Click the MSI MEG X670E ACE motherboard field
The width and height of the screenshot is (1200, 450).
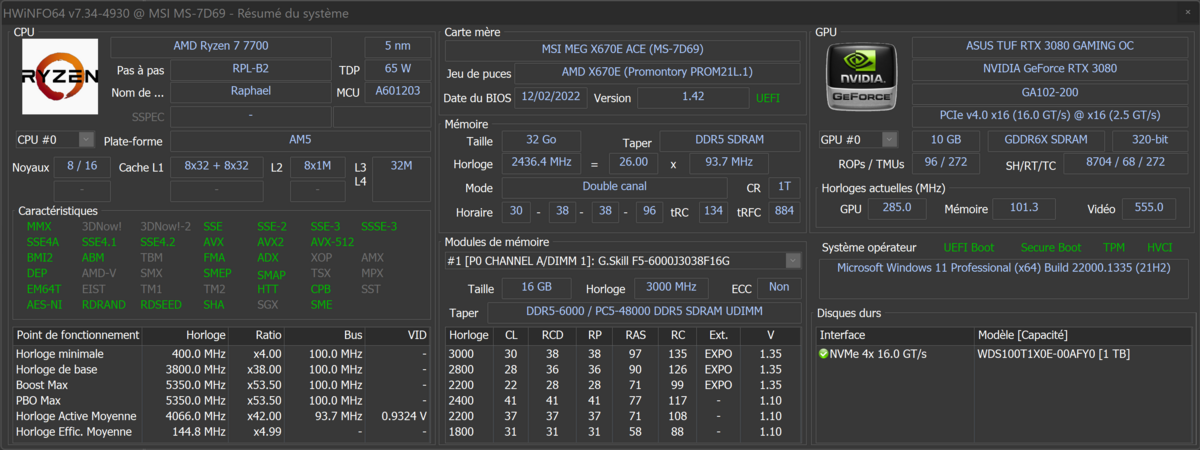(622, 50)
